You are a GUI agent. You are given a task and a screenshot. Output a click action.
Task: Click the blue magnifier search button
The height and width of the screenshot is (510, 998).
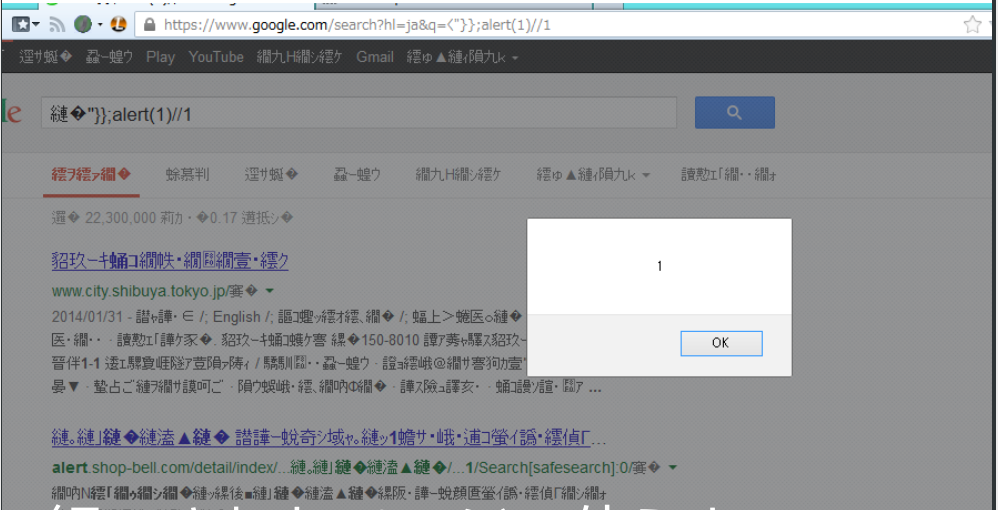point(734,113)
